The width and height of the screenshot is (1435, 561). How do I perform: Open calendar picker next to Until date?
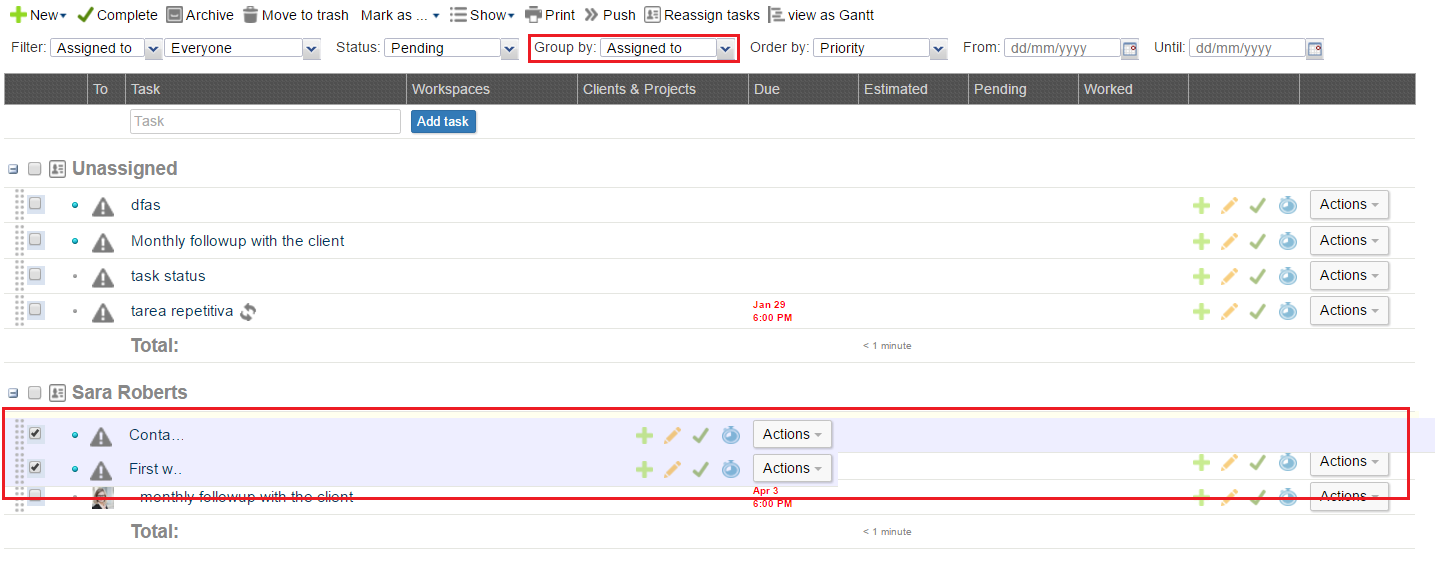[x=1315, y=48]
